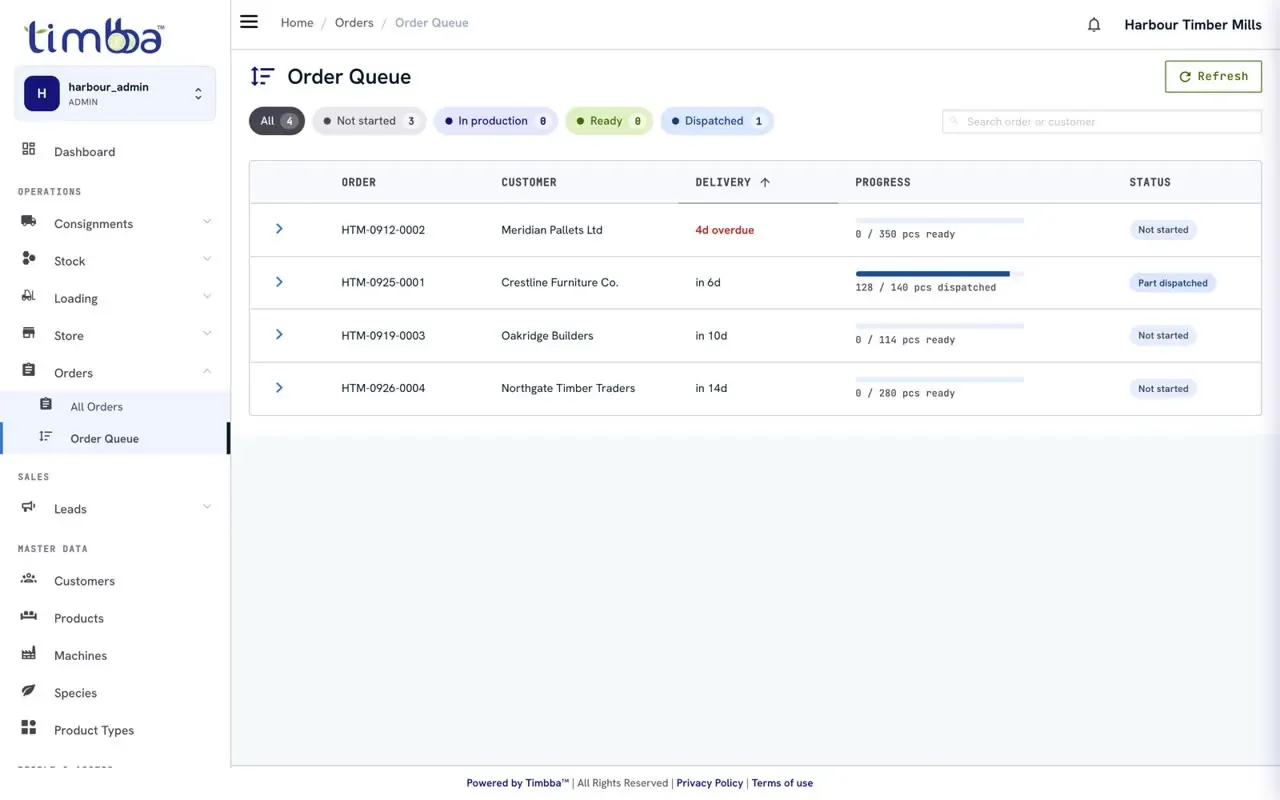Image resolution: width=1280 pixels, height=800 pixels.
Task: Click the Store icon in sidebar
Action: pyautogui.click(x=29, y=333)
